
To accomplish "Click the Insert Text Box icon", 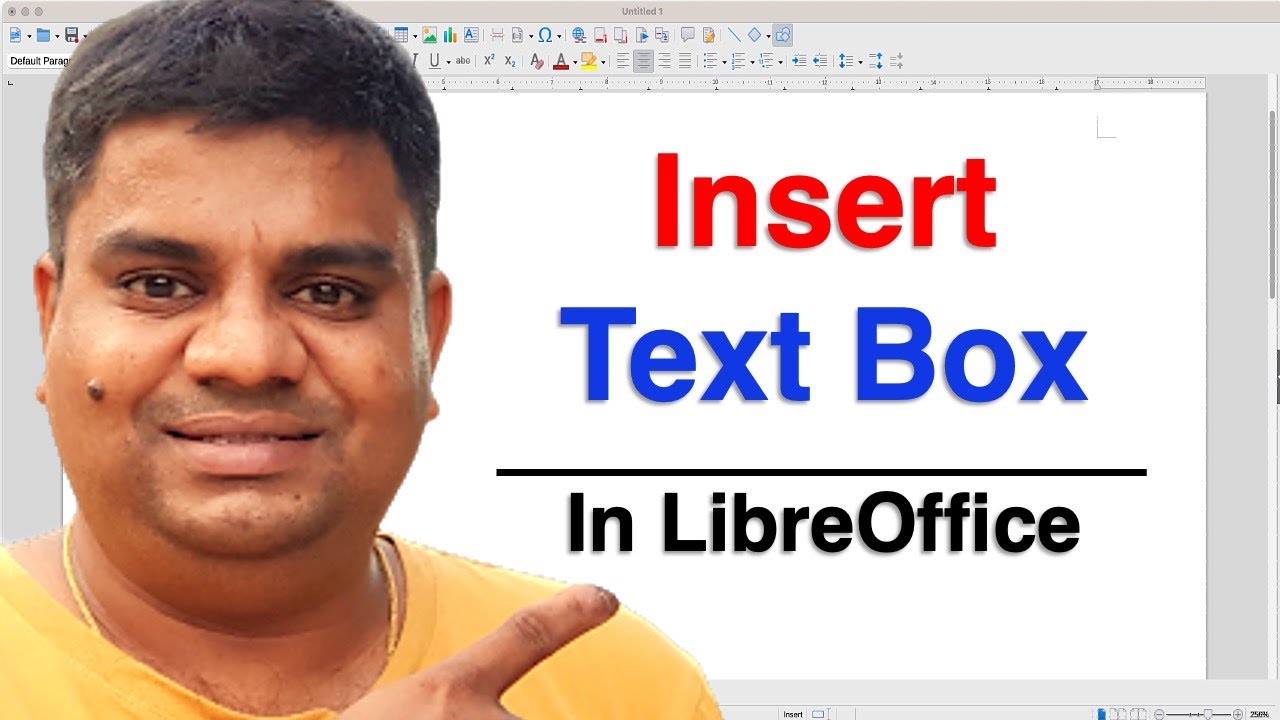I will pyautogui.click(x=471, y=35).
